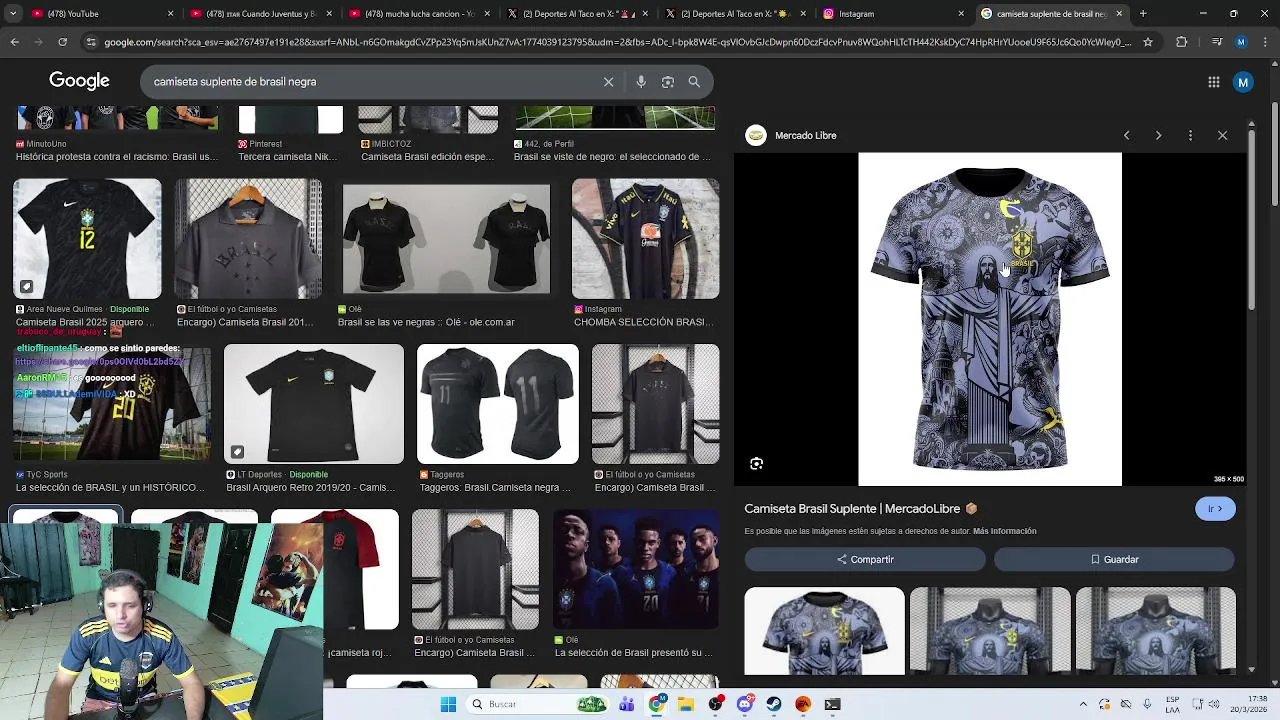
Task: Click 'La selección de Brasil presentó su' caption
Action: point(633,653)
